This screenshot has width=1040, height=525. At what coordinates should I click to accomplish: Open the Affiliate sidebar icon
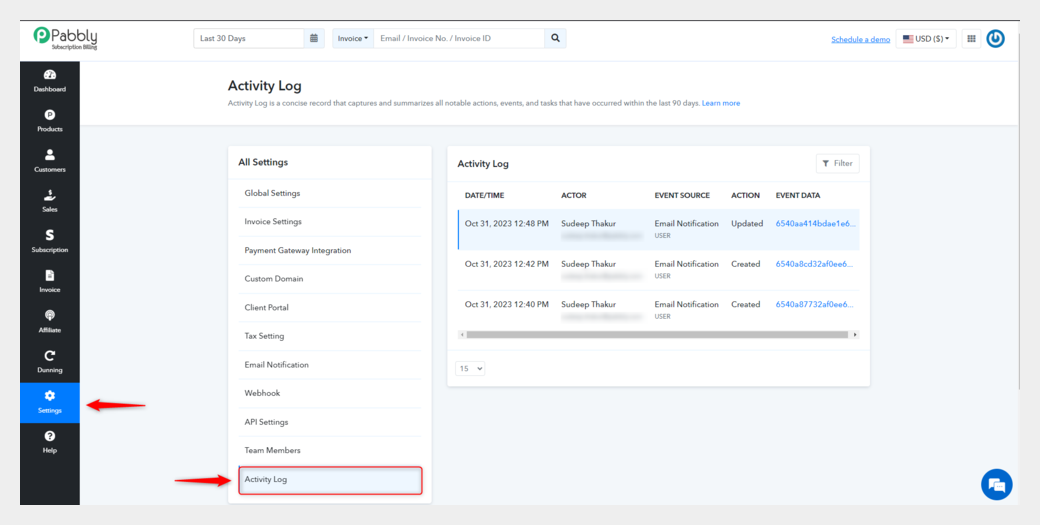point(50,321)
